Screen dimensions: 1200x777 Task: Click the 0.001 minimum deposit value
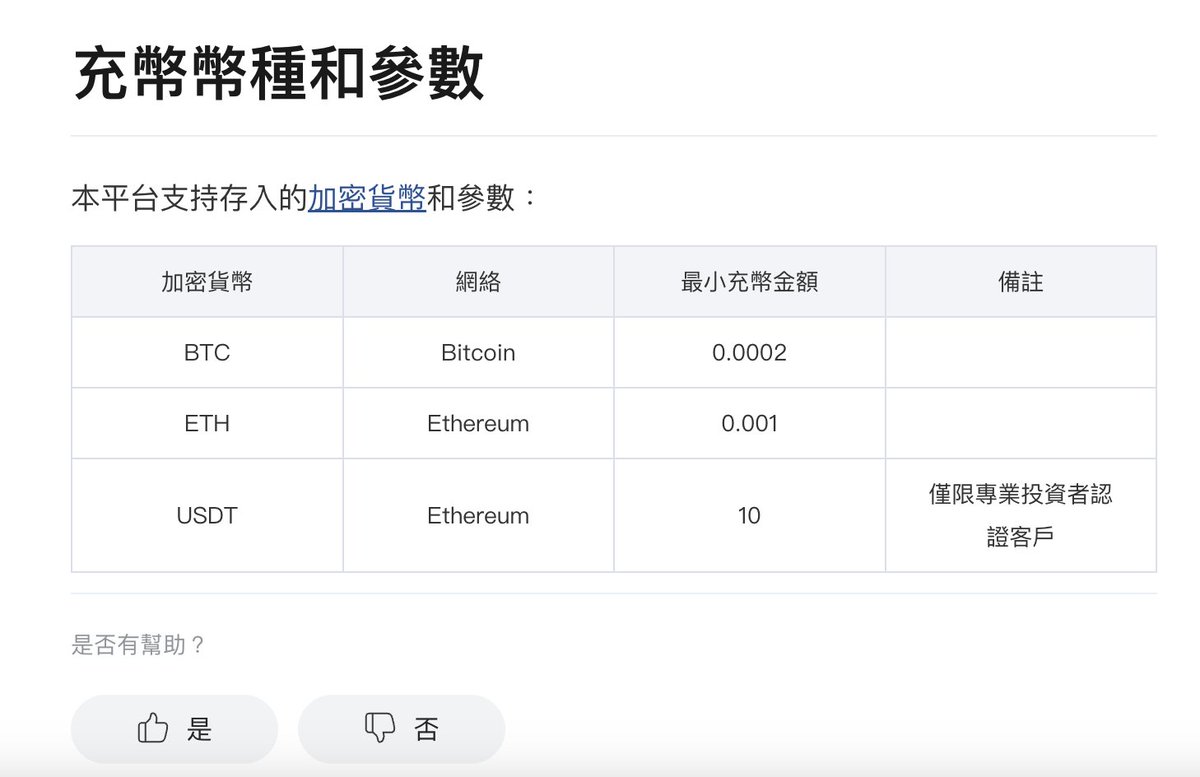click(x=749, y=423)
